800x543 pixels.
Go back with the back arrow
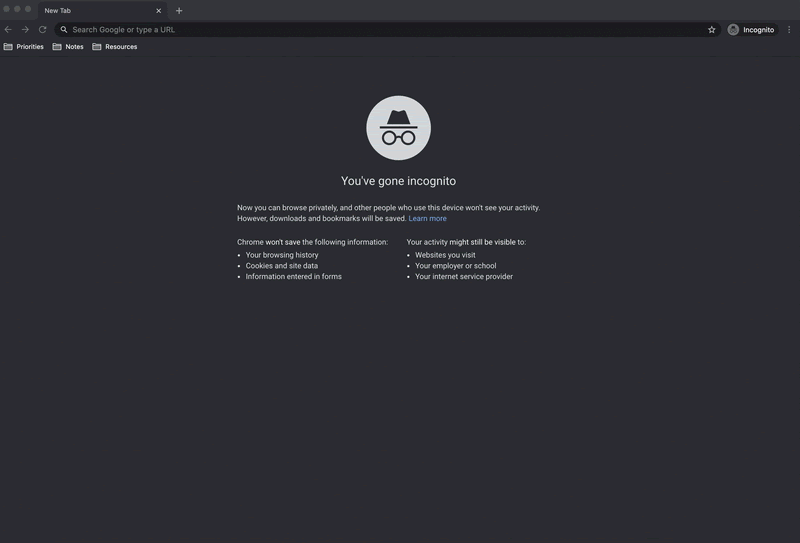(x=8, y=30)
